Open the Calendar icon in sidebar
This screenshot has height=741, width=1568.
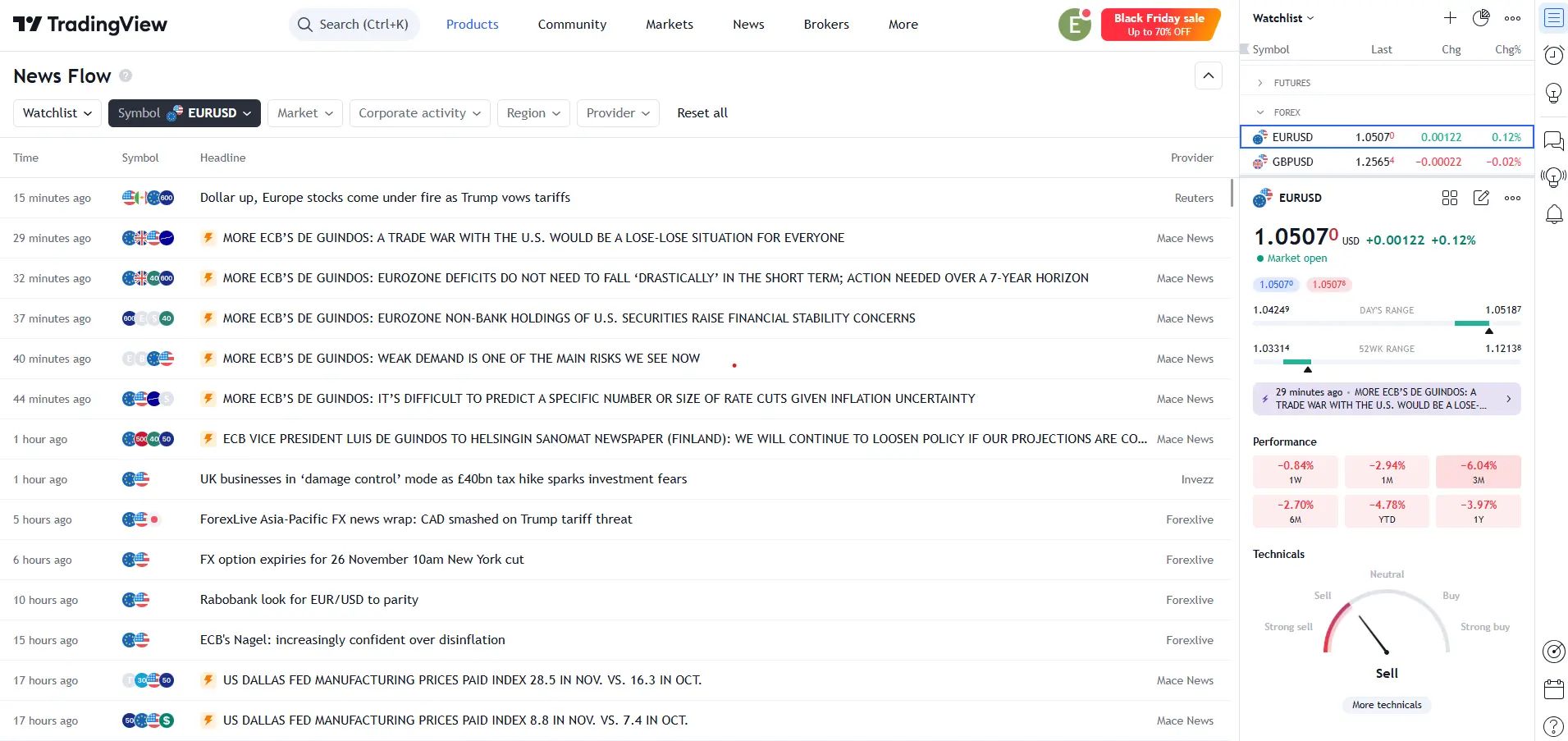[1553, 689]
